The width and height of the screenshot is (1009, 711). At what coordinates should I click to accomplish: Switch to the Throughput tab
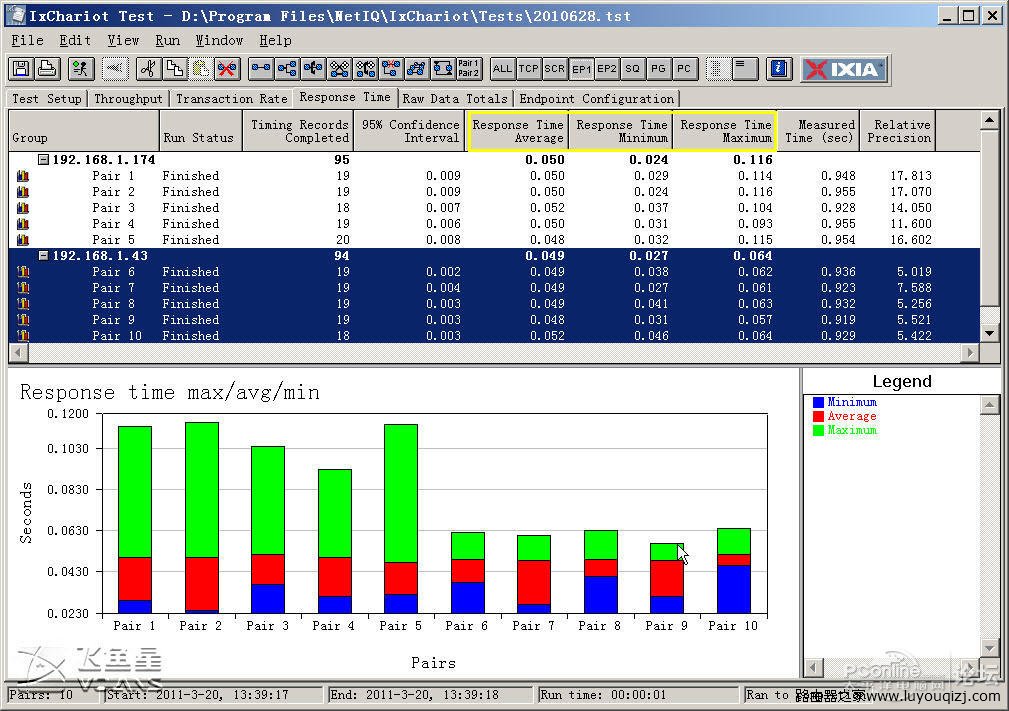click(x=129, y=98)
